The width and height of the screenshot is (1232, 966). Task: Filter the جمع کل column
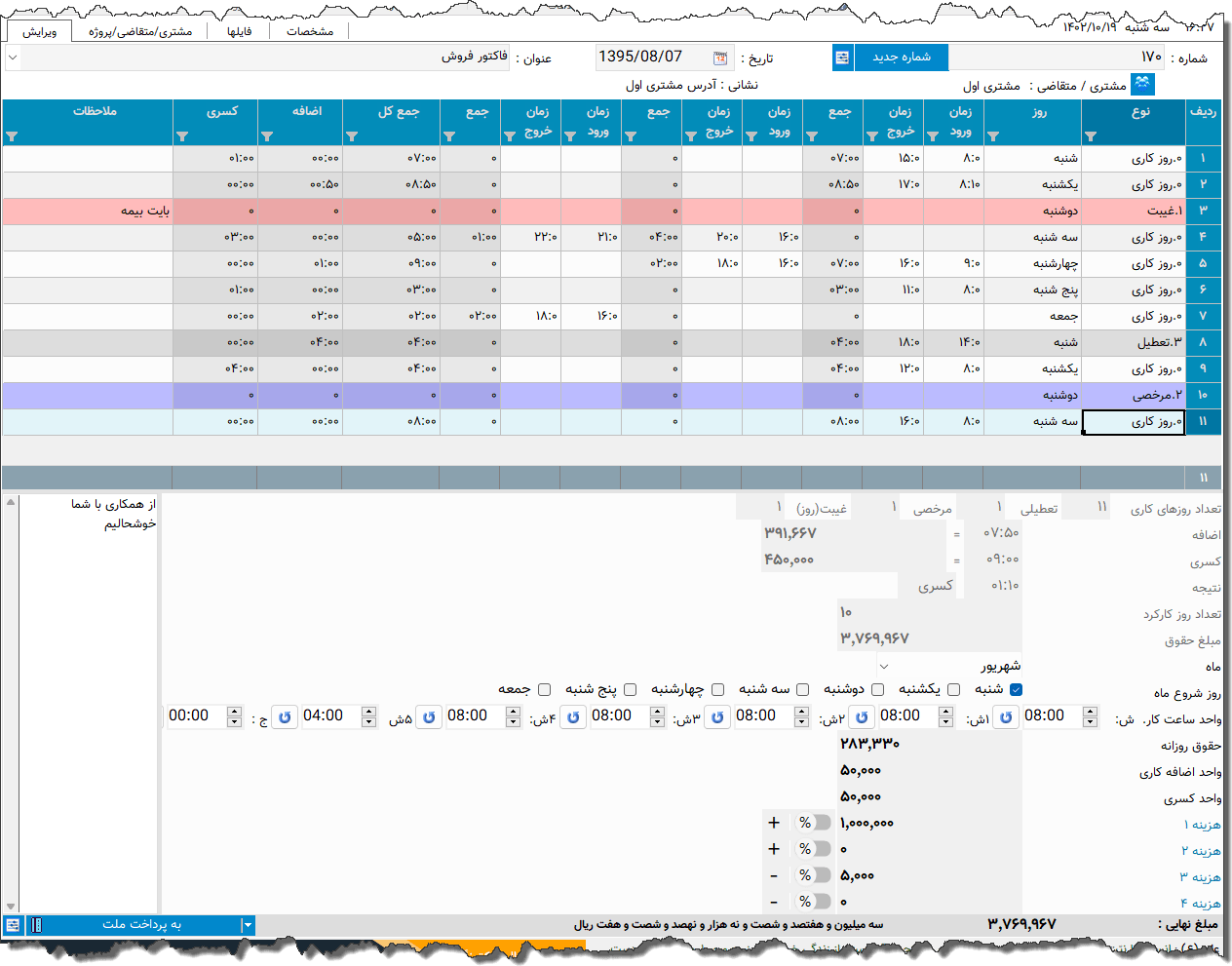pos(352,136)
